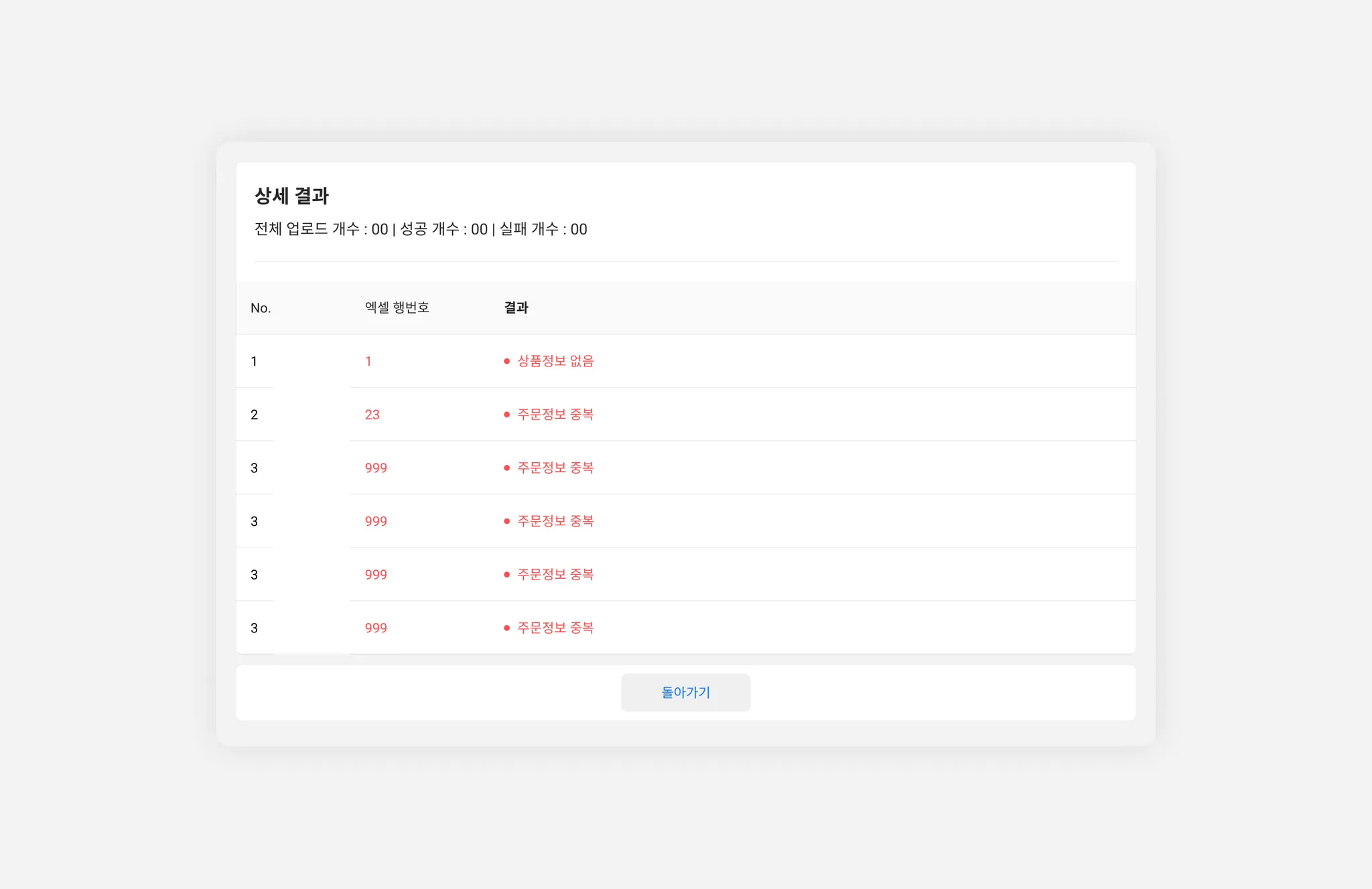Click red dot beside 상품정보 없음
The height and width of the screenshot is (889, 1372).
(x=506, y=361)
